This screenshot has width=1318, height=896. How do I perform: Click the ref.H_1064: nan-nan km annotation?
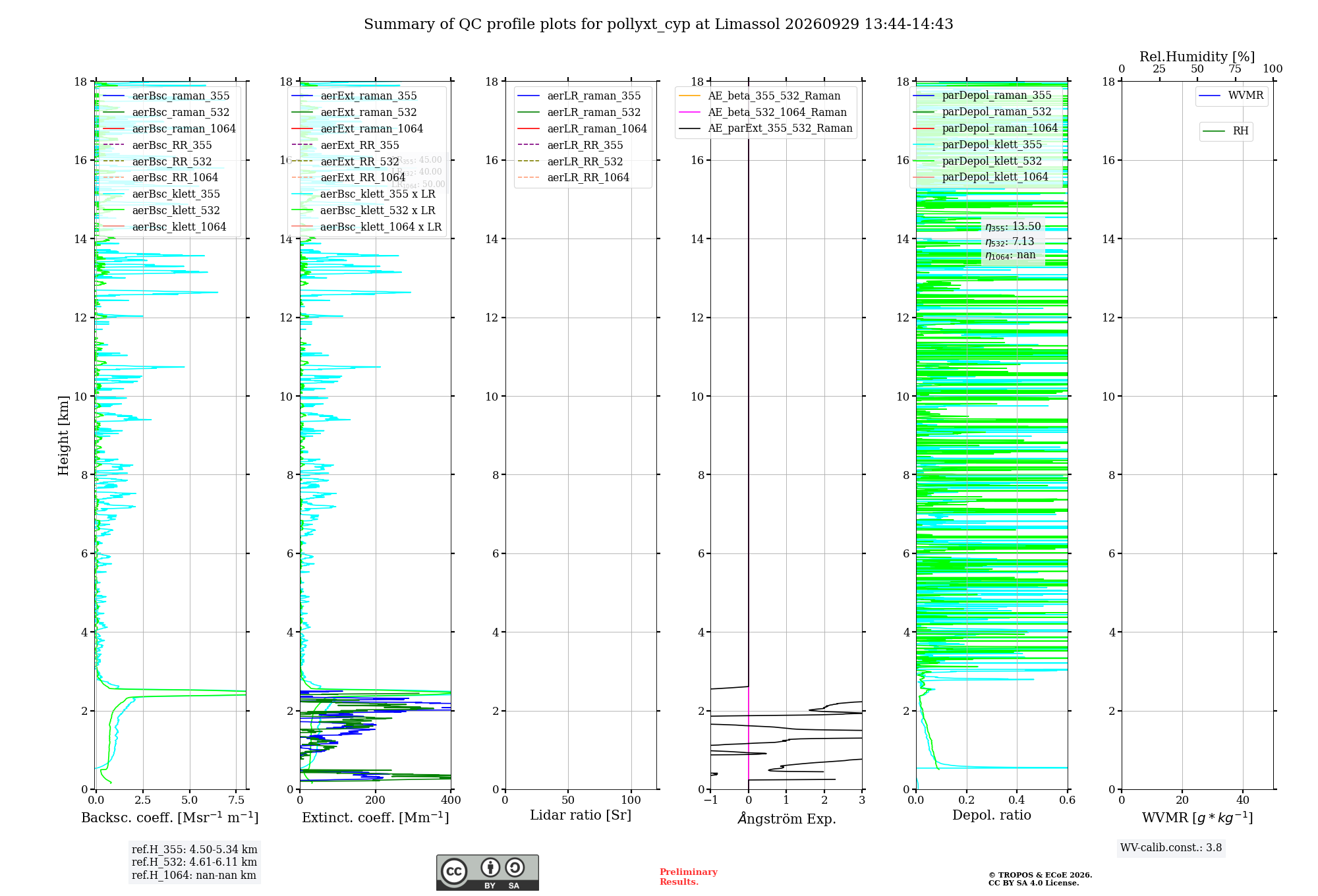(x=194, y=876)
